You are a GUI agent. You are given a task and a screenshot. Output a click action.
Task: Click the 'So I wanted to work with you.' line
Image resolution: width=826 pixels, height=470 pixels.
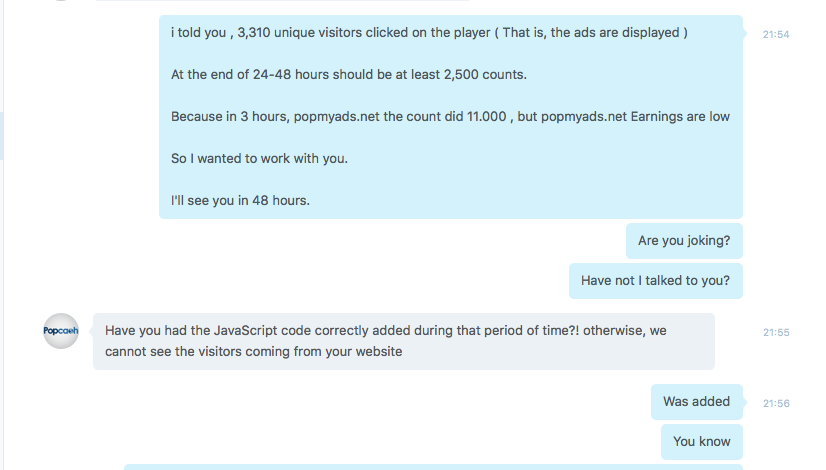pos(259,159)
